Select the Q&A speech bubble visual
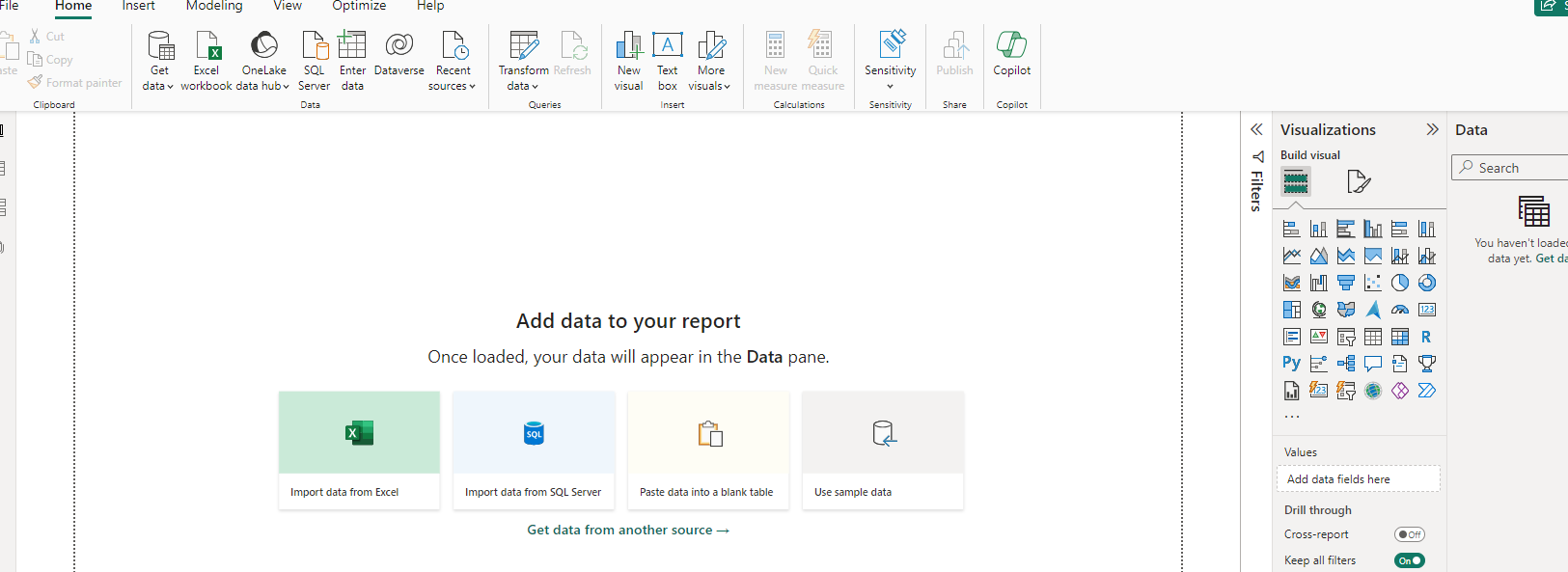This screenshot has height=572, width=1568. 1372,364
